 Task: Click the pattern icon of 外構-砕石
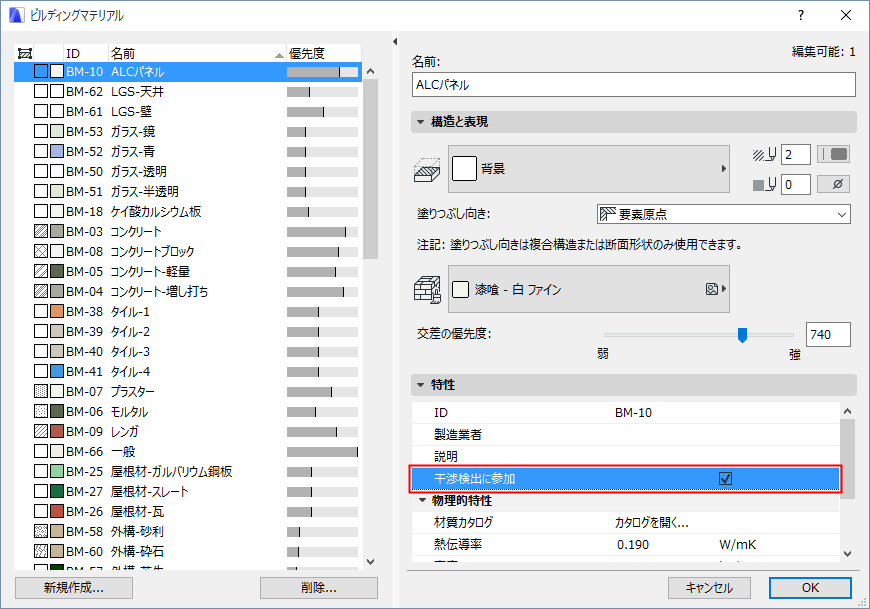[41, 551]
